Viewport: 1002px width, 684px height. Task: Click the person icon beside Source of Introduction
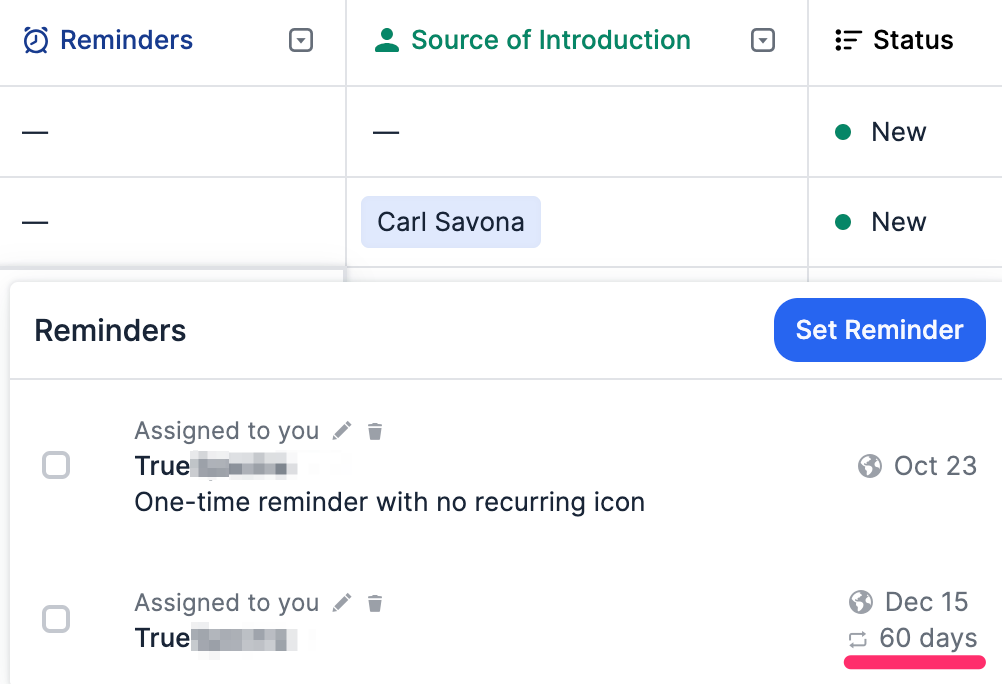click(x=385, y=40)
